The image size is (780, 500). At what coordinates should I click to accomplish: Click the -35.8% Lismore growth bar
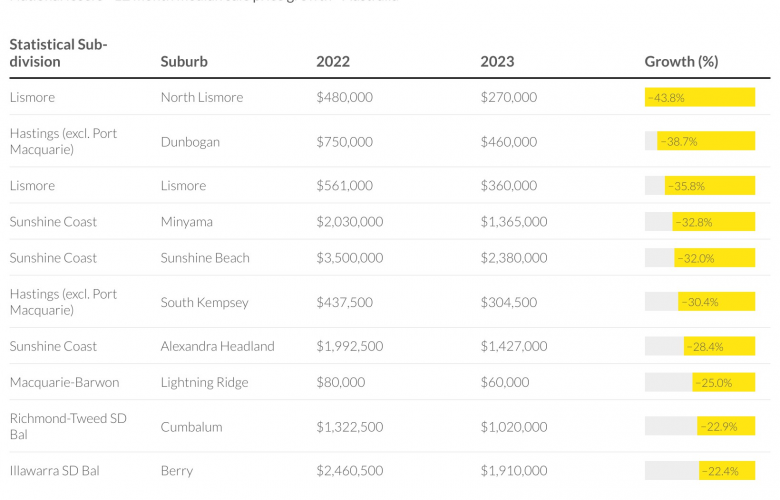[708, 186]
